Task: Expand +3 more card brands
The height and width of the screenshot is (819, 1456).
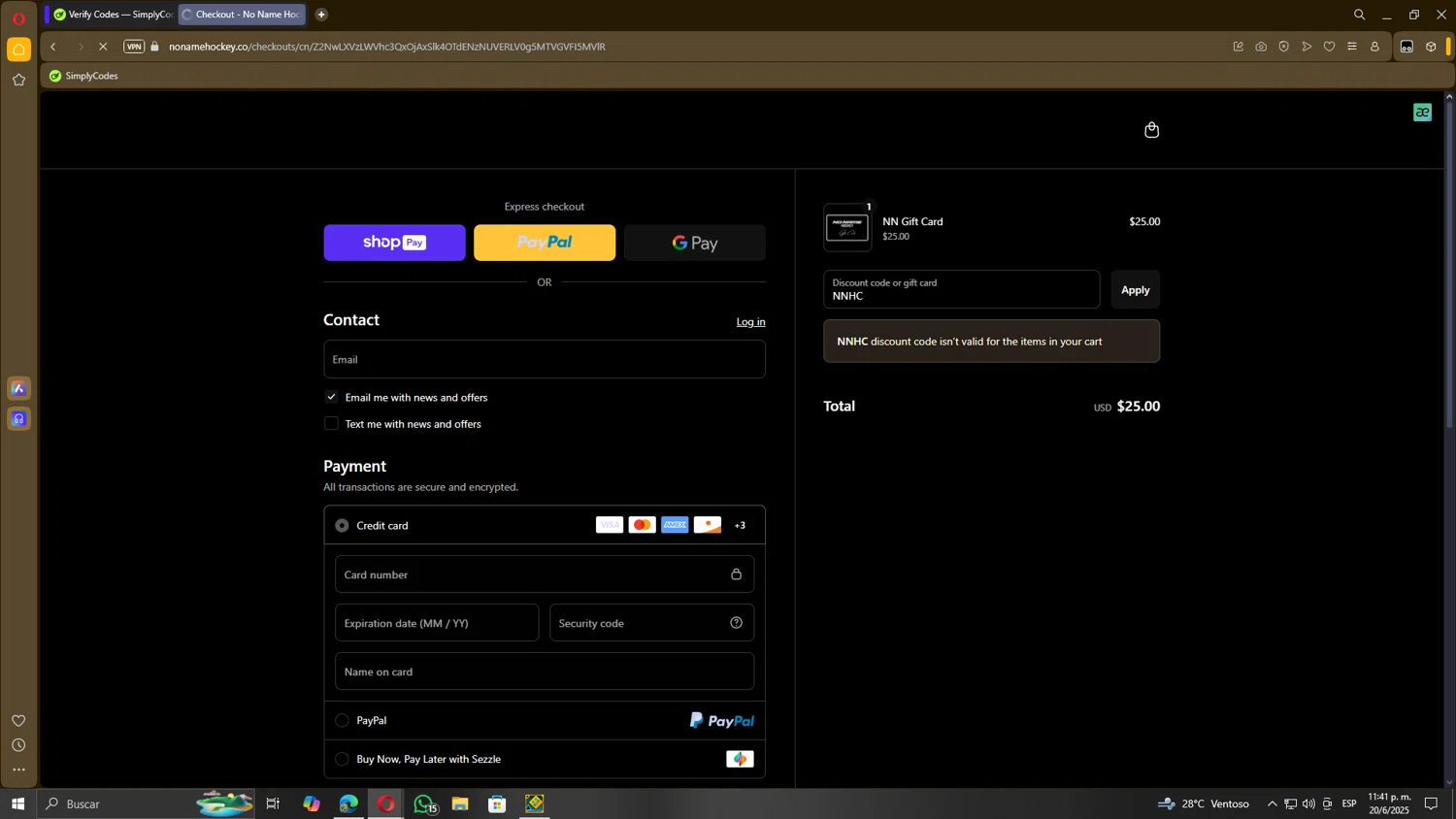Action: click(740, 525)
